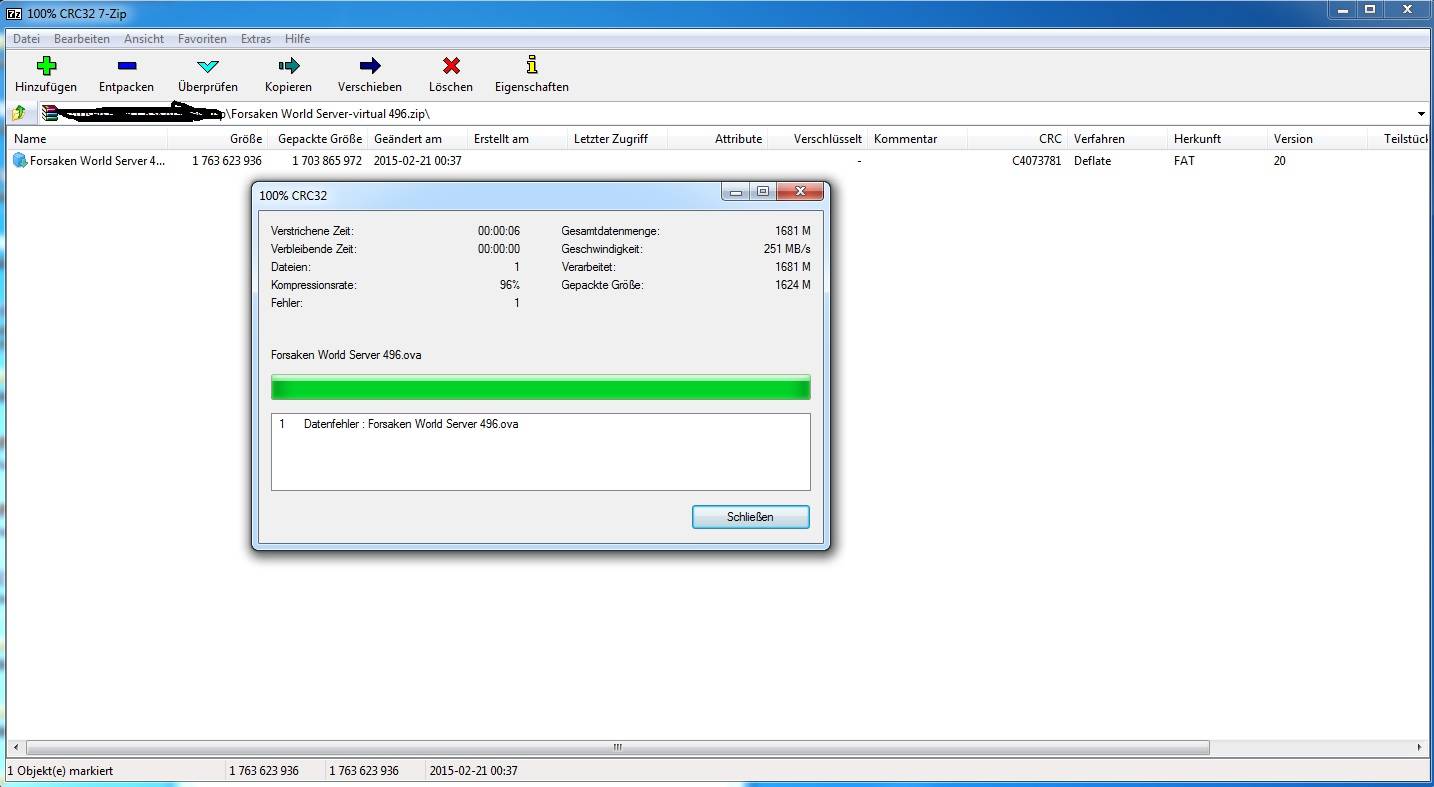Click Kompressionsrate value 96%
Image resolution: width=1434 pixels, height=787 pixels.
coord(509,285)
